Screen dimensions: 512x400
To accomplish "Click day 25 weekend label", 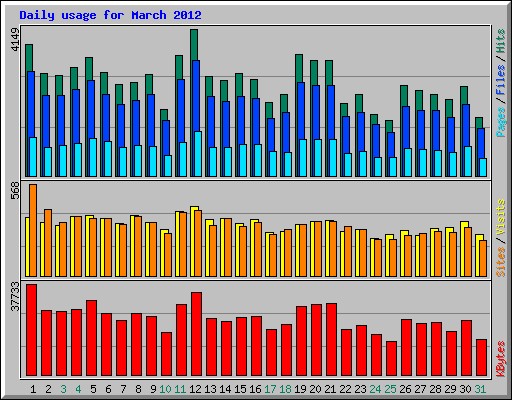I will pyautogui.click(x=390, y=389).
